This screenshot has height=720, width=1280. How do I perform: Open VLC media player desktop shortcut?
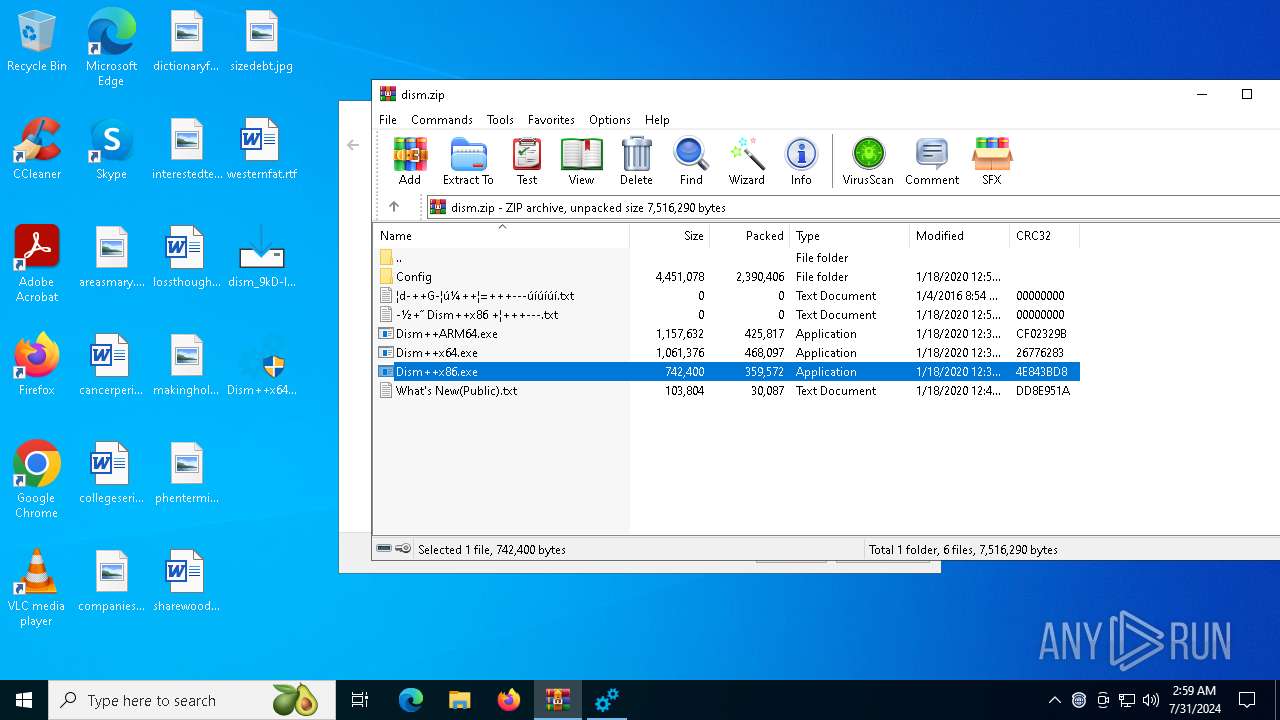point(37,588)
